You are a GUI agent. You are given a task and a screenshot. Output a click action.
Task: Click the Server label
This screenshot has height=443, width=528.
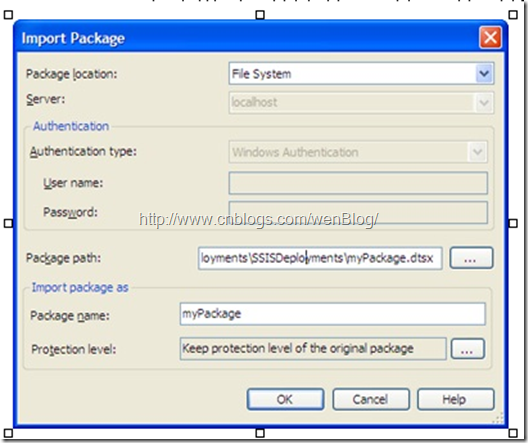[45, 100]
